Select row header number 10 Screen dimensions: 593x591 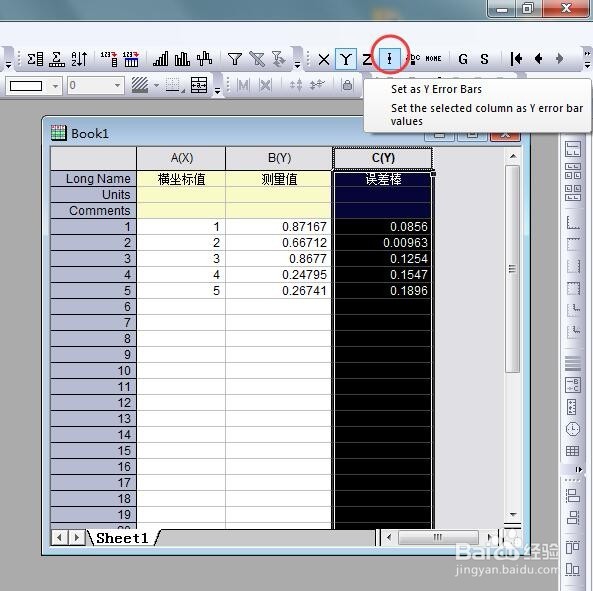[x=93, y=371]
